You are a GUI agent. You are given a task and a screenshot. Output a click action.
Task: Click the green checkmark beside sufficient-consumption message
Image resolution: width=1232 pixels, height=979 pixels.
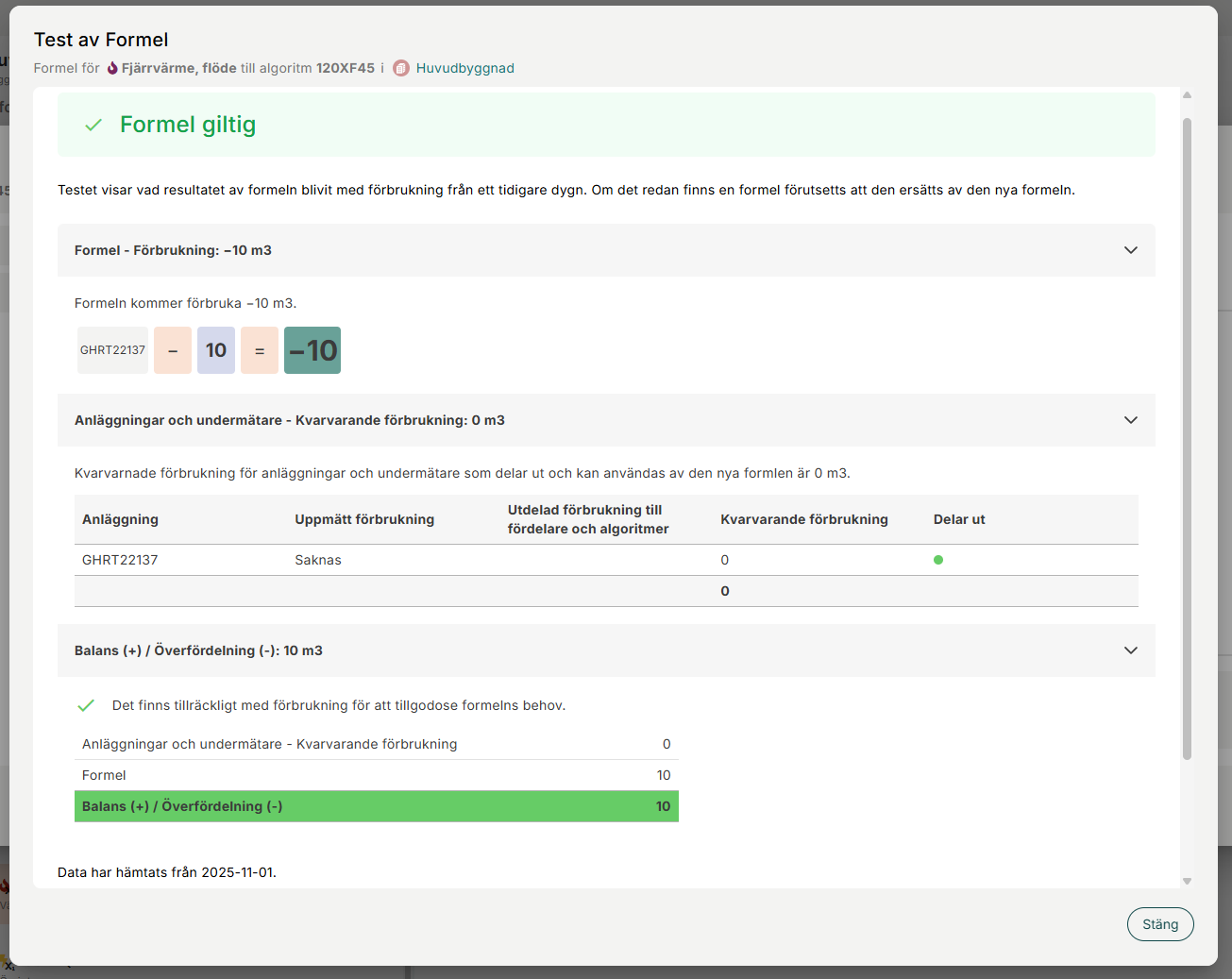86,705
